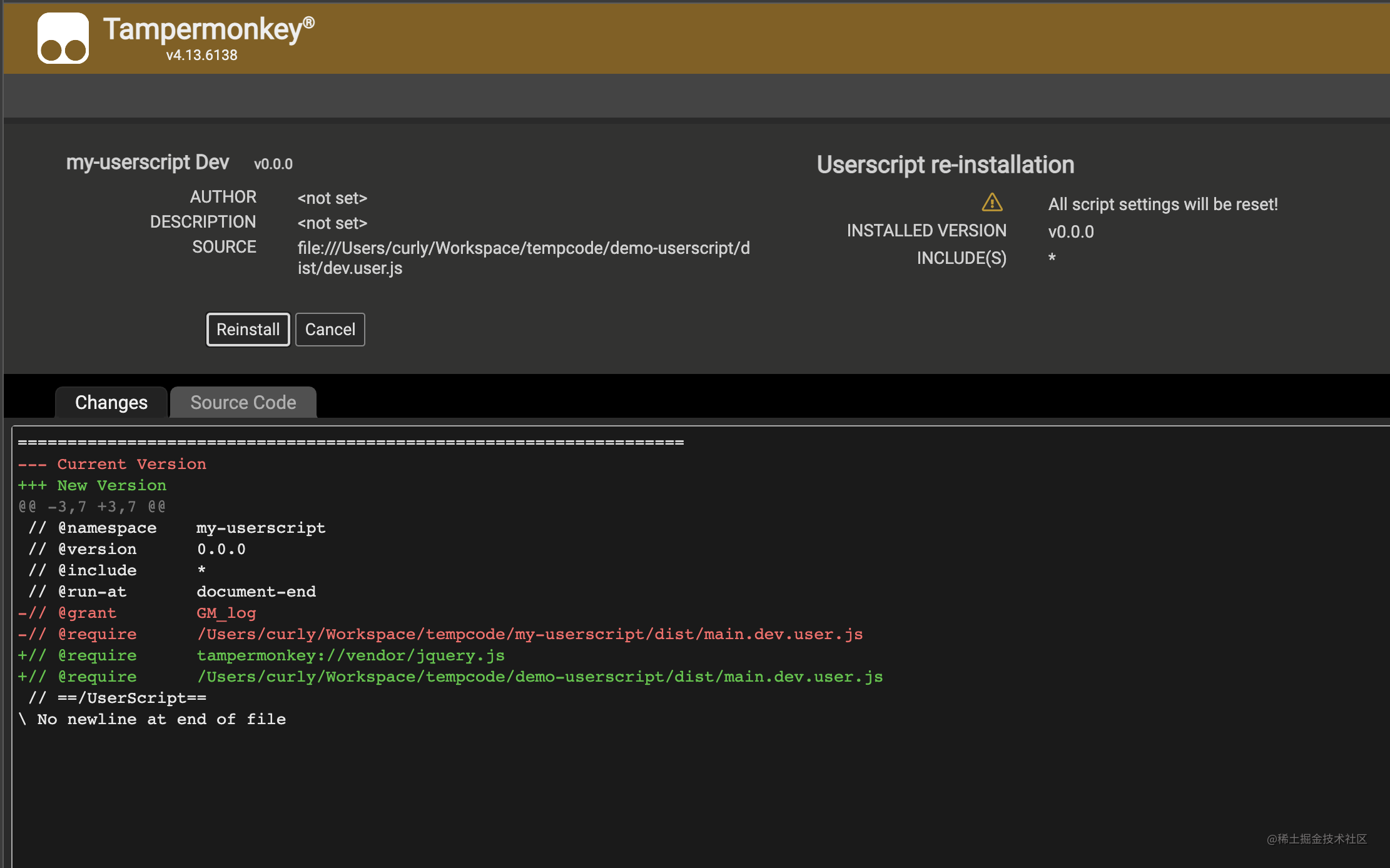Click the added demo-userscript require line
This screenshot has height=868, width=1390.
click(x=450, y=677)
